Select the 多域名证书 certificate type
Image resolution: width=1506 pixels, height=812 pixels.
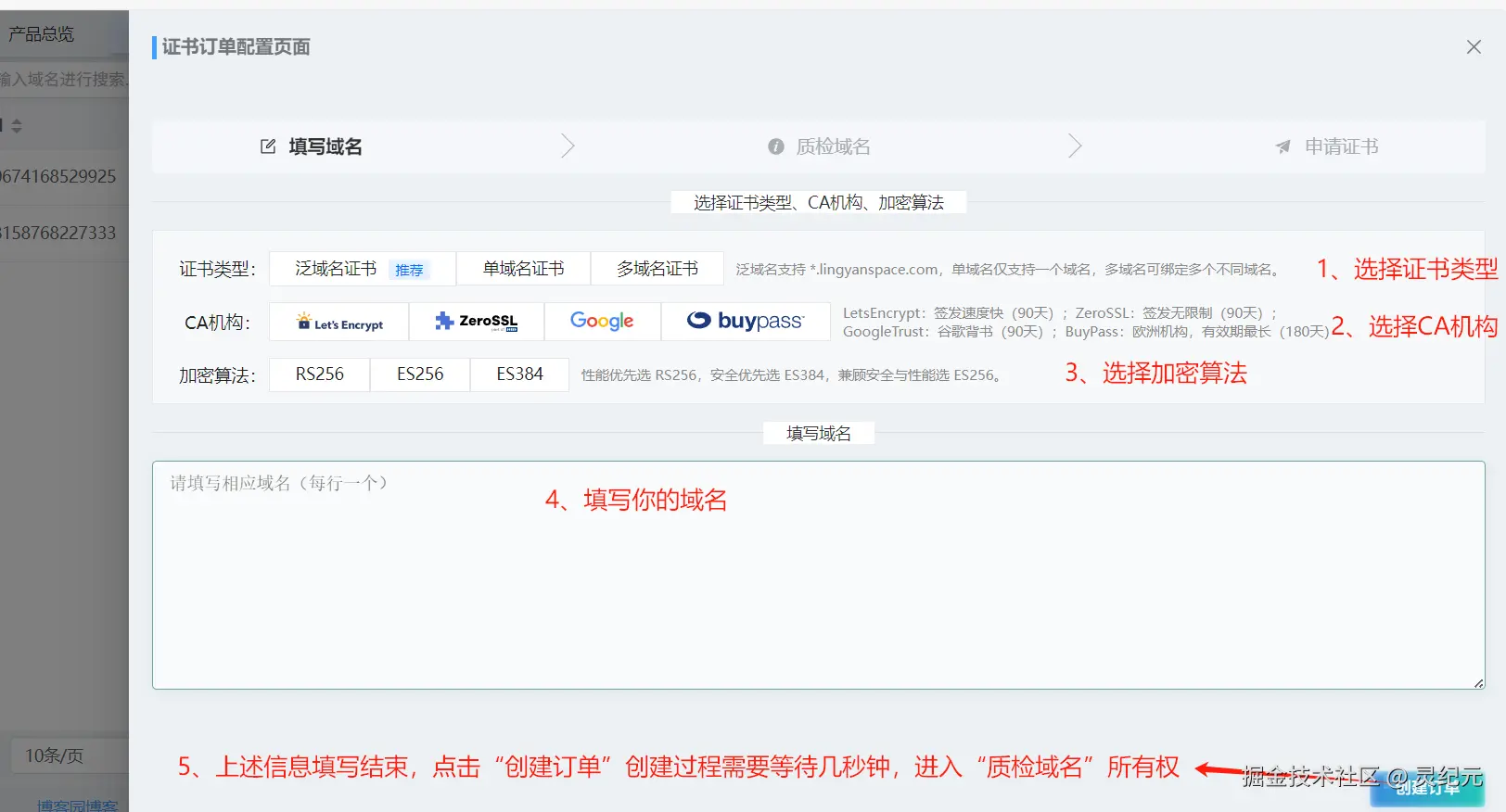[657, 269]
